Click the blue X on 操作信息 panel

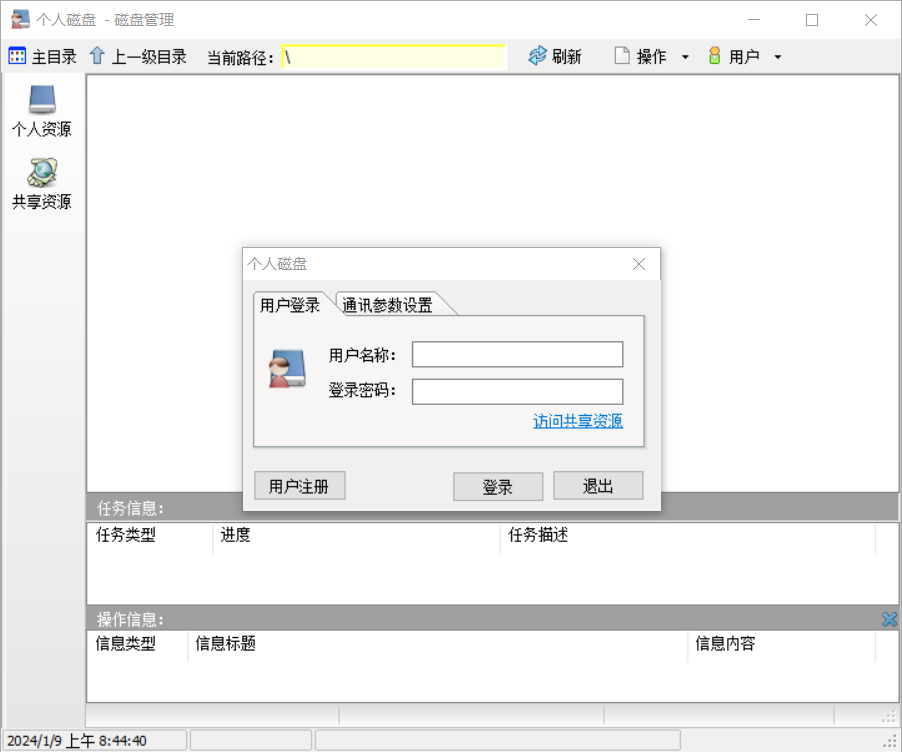point(889,619)
